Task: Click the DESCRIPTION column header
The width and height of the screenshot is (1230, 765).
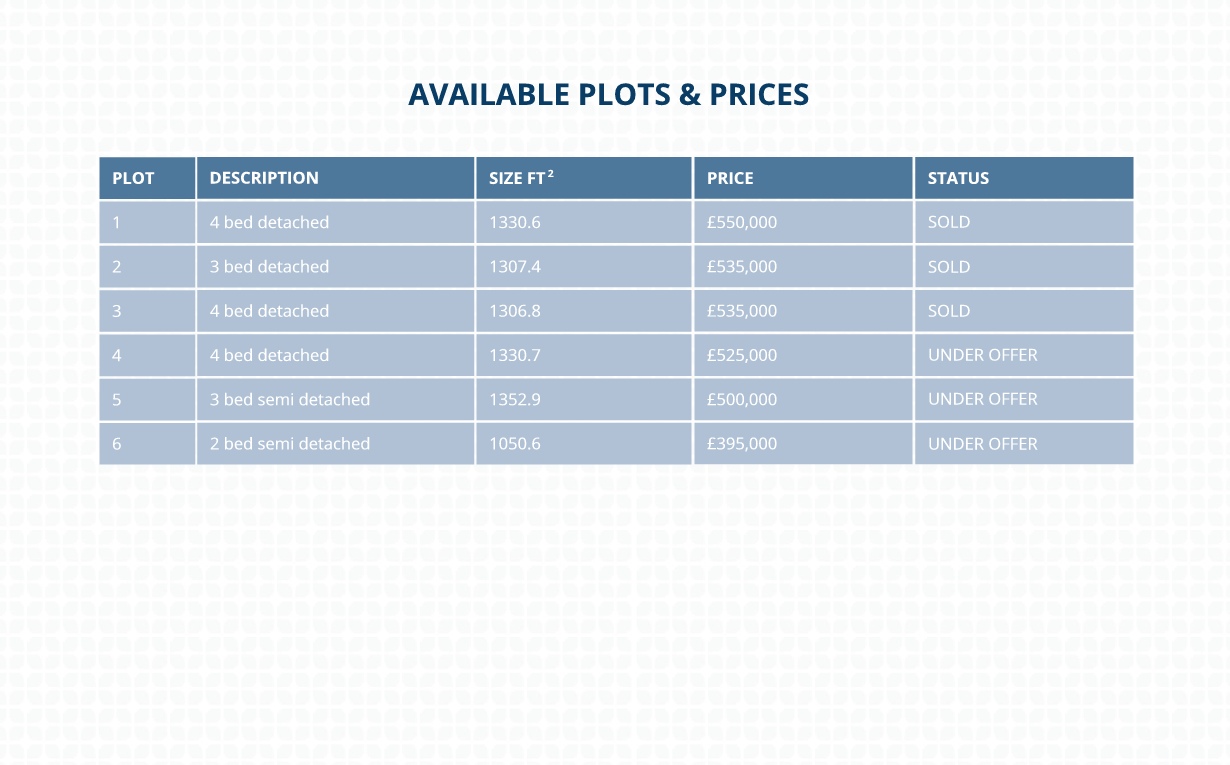Action: coord(335,178)
